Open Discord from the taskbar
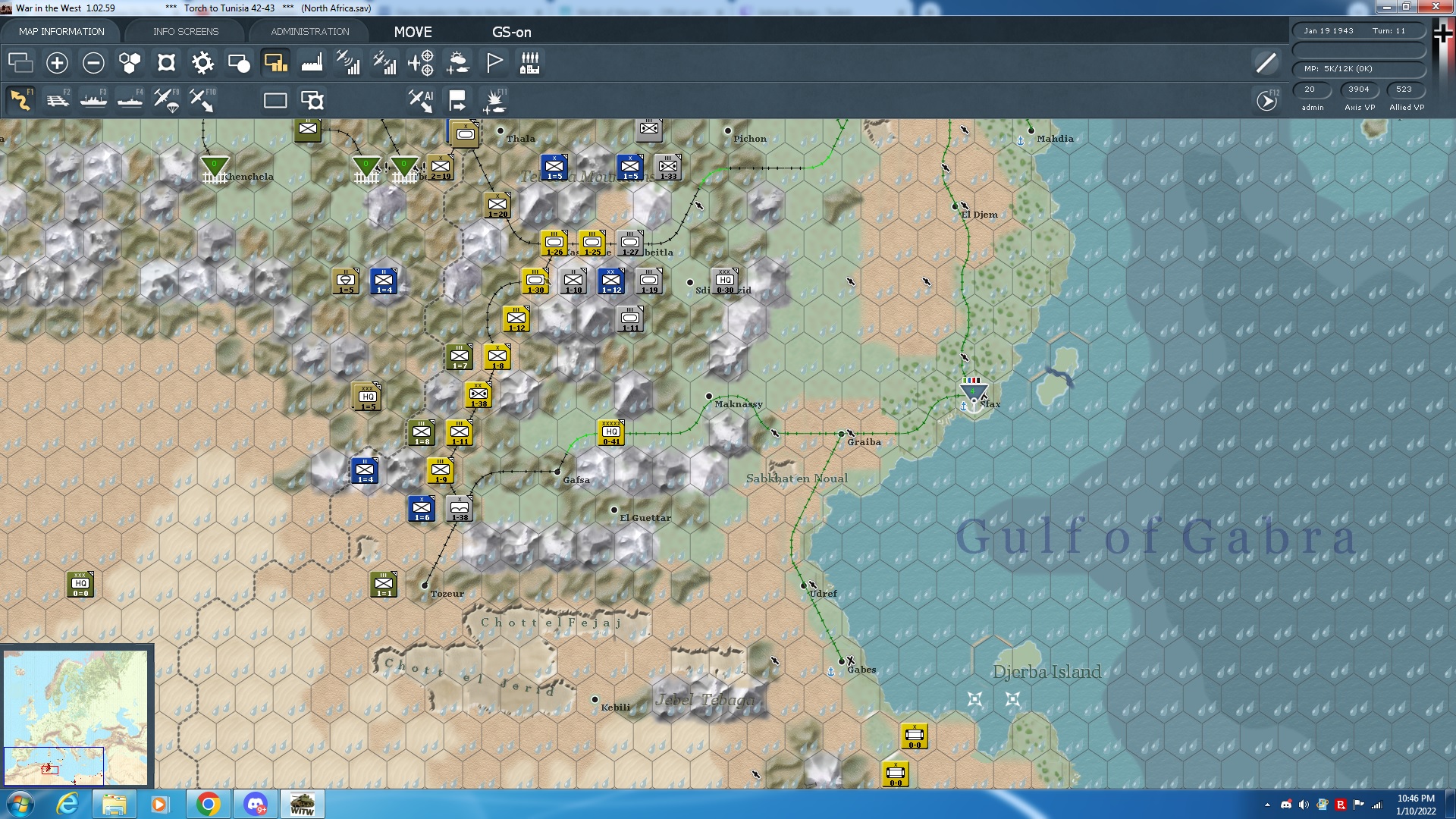Screen dimensions: 1456x819 [255, 804]
